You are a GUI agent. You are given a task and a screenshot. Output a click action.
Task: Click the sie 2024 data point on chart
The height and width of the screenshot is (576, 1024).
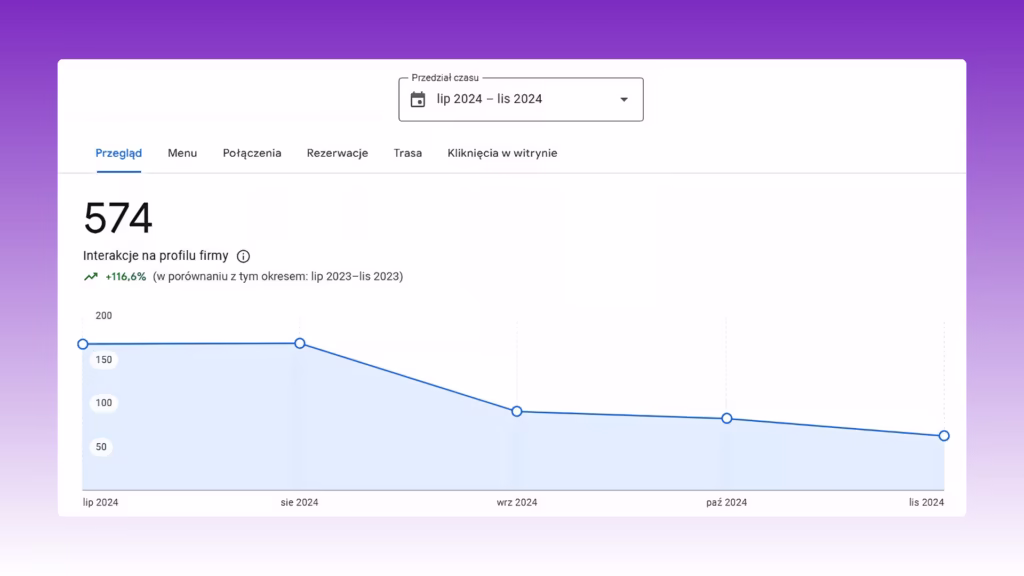[x=300, y=344]
